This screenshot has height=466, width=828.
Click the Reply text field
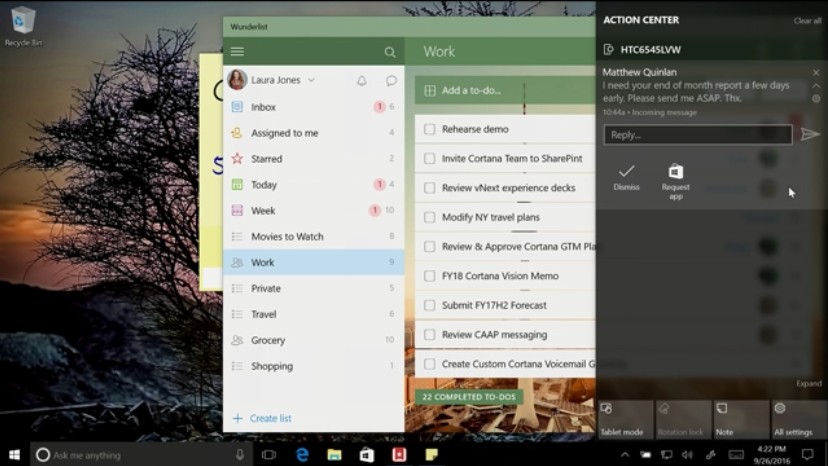pyautogui.click(x=698, y=135)
